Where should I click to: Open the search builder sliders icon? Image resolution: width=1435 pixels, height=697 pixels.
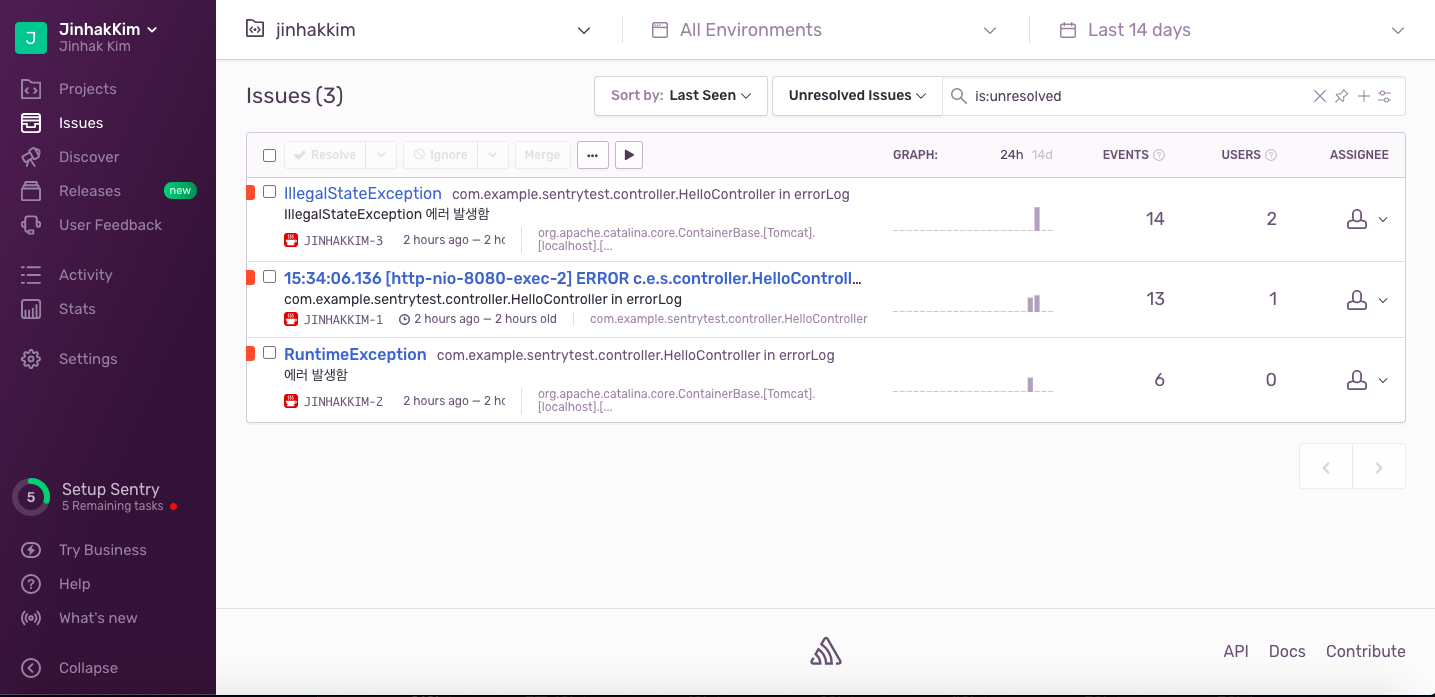tap(1385, 96)
